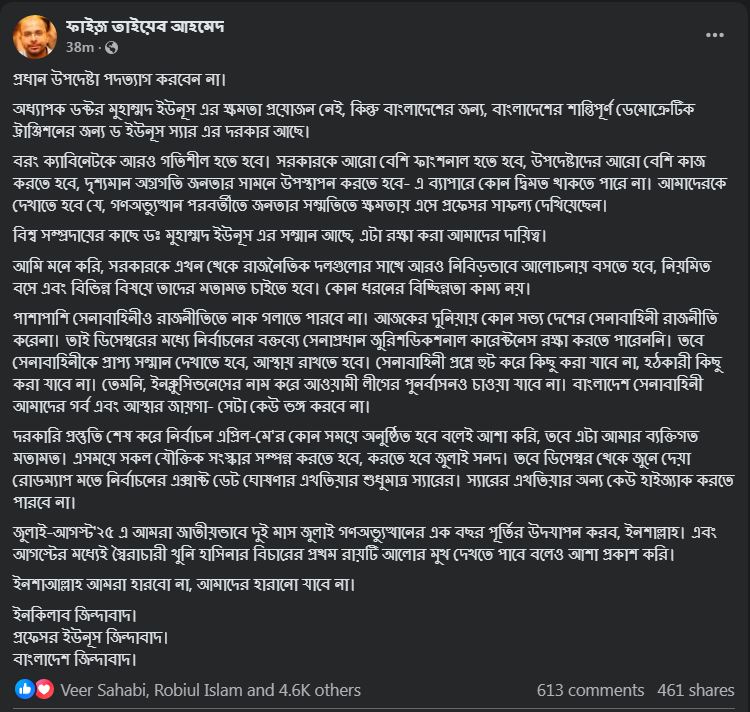The height and width of the screenshot is (712, 750).
Task: Click the paragraph starting জুলাই-আগস্ট'২৫
Action: tap(364, 544)
